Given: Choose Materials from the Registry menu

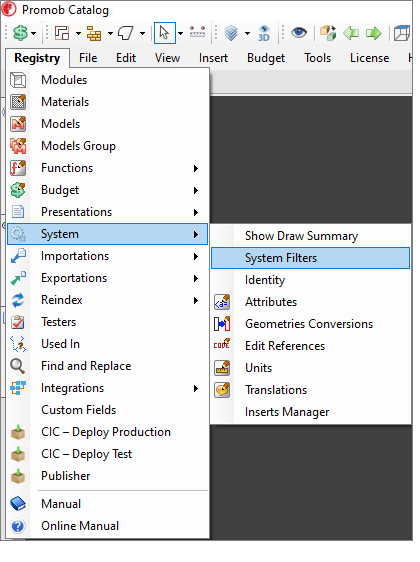Looking at the screenshot, I should (108, 102).
